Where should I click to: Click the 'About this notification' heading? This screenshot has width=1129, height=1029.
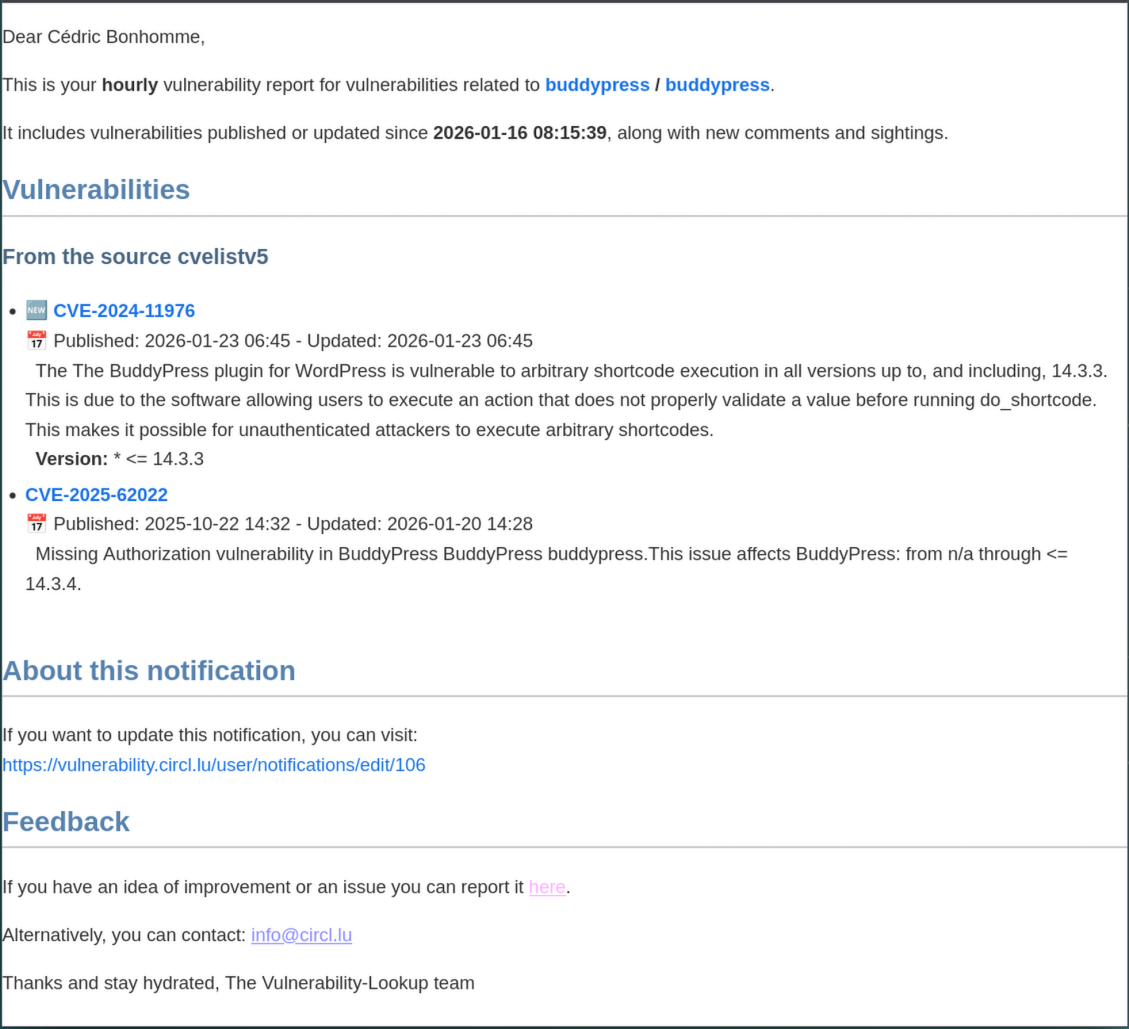pos(149,670)
